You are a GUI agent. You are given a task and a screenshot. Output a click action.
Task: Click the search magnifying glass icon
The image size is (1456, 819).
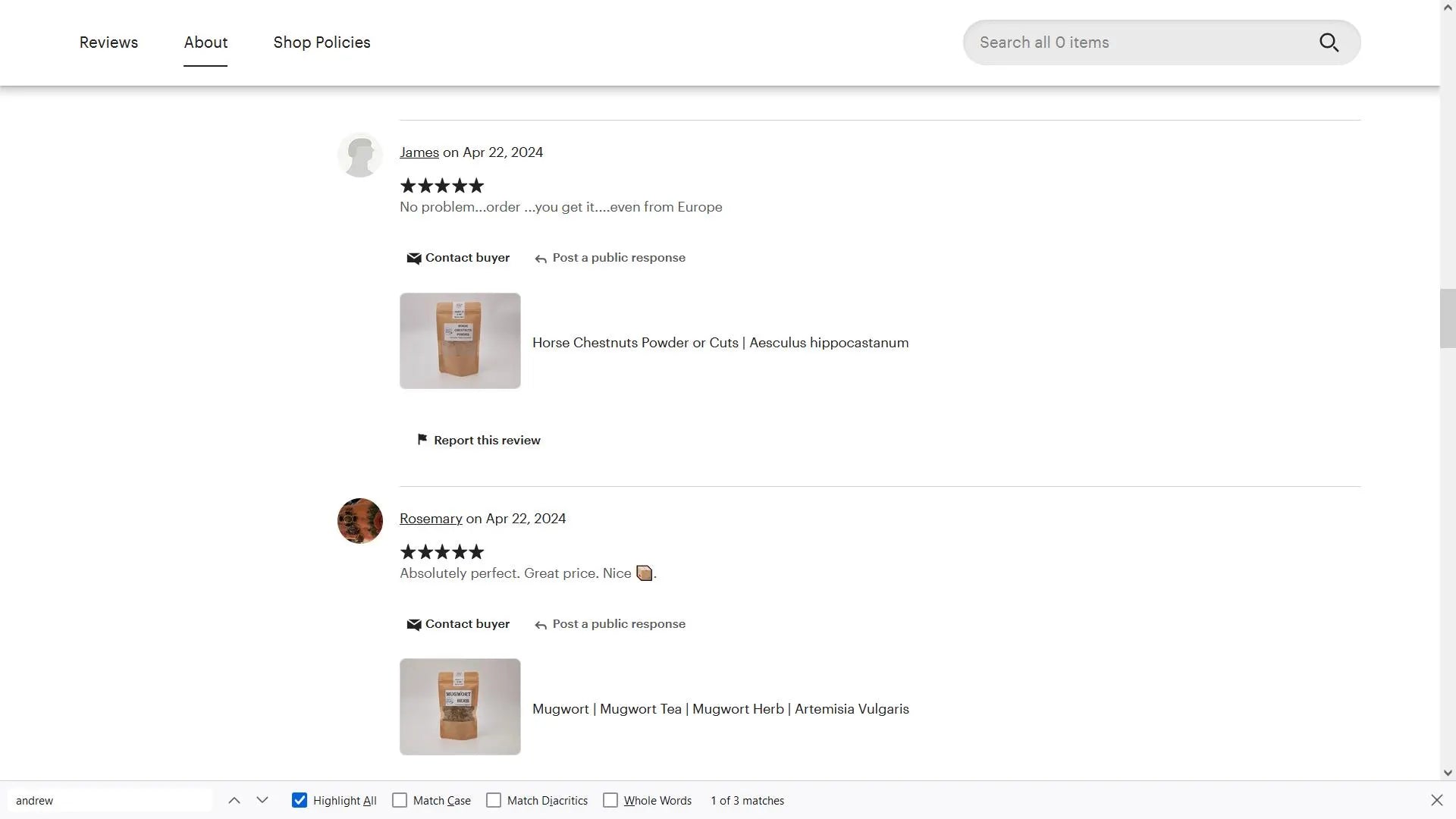(x=1329, y=42)
